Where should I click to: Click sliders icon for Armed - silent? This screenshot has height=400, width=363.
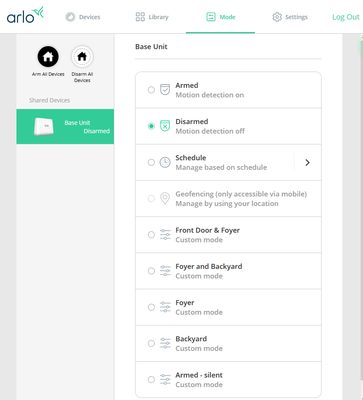pyautogui.click(x=165, y=379)
